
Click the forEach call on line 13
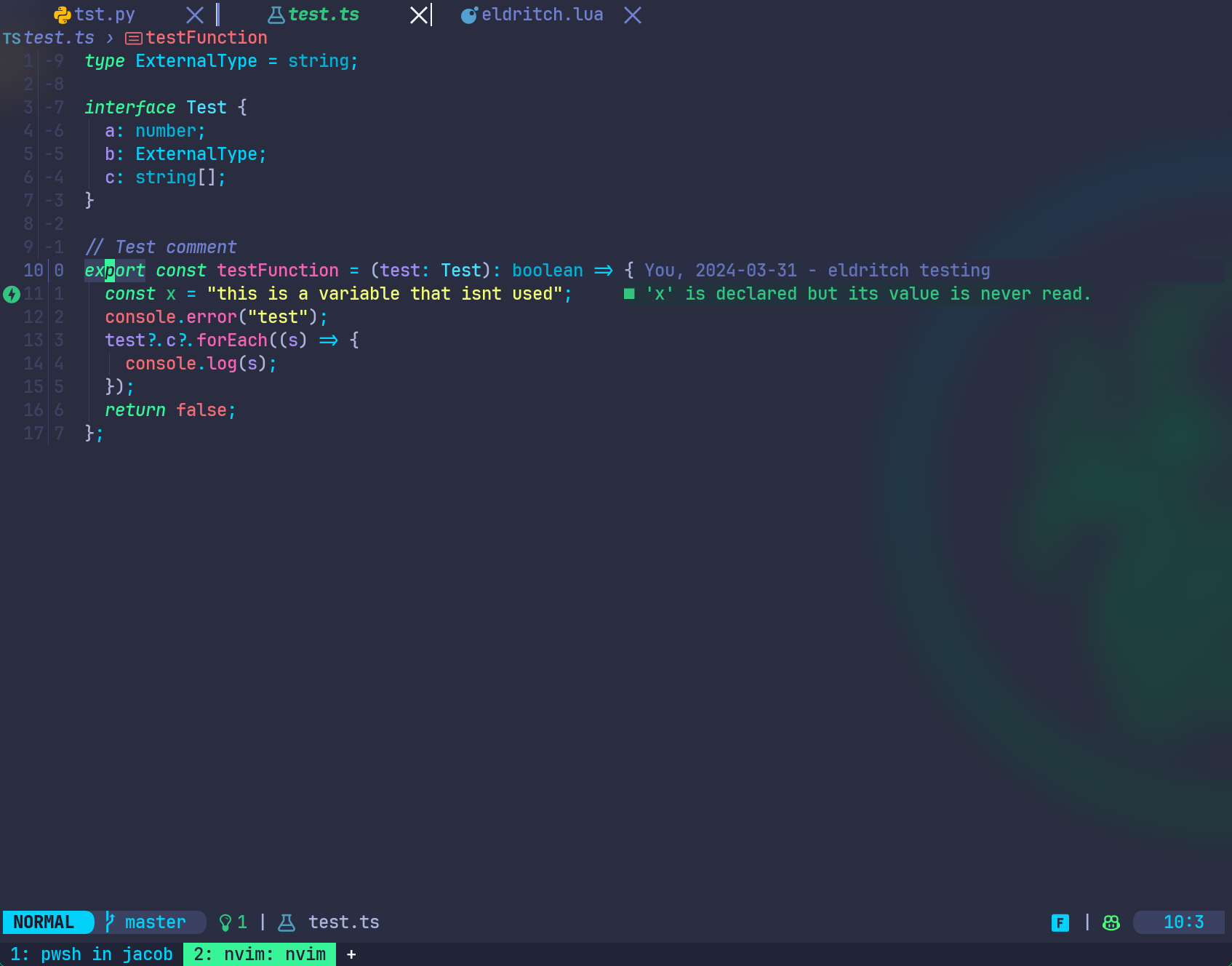pyautogui.click(x=232, y=340)
